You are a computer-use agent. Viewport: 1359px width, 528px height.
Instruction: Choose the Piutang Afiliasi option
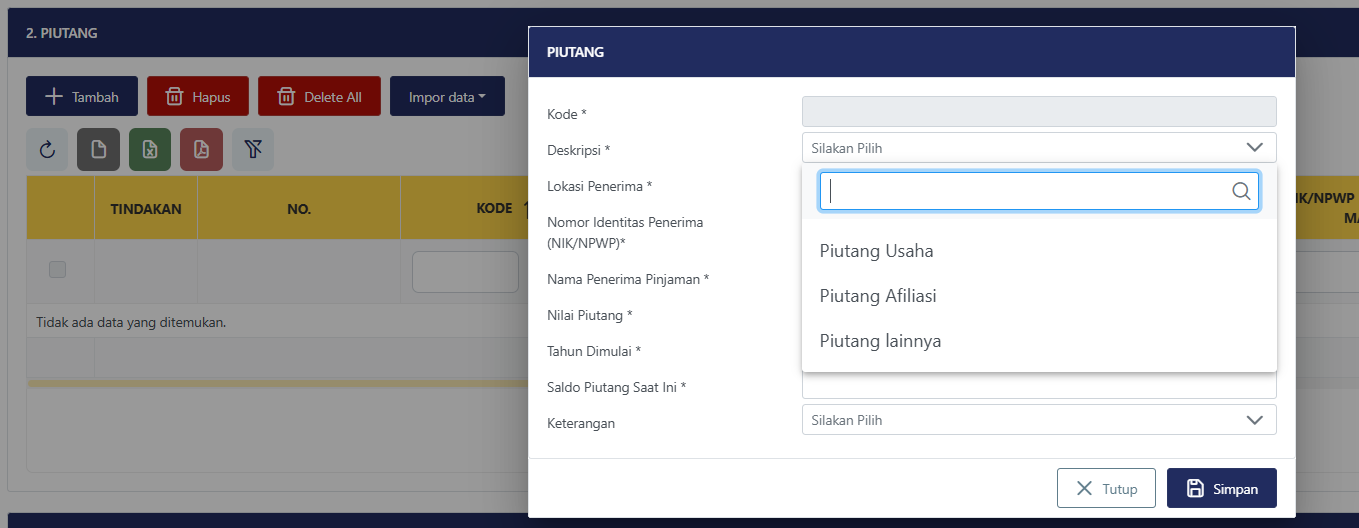878,296
